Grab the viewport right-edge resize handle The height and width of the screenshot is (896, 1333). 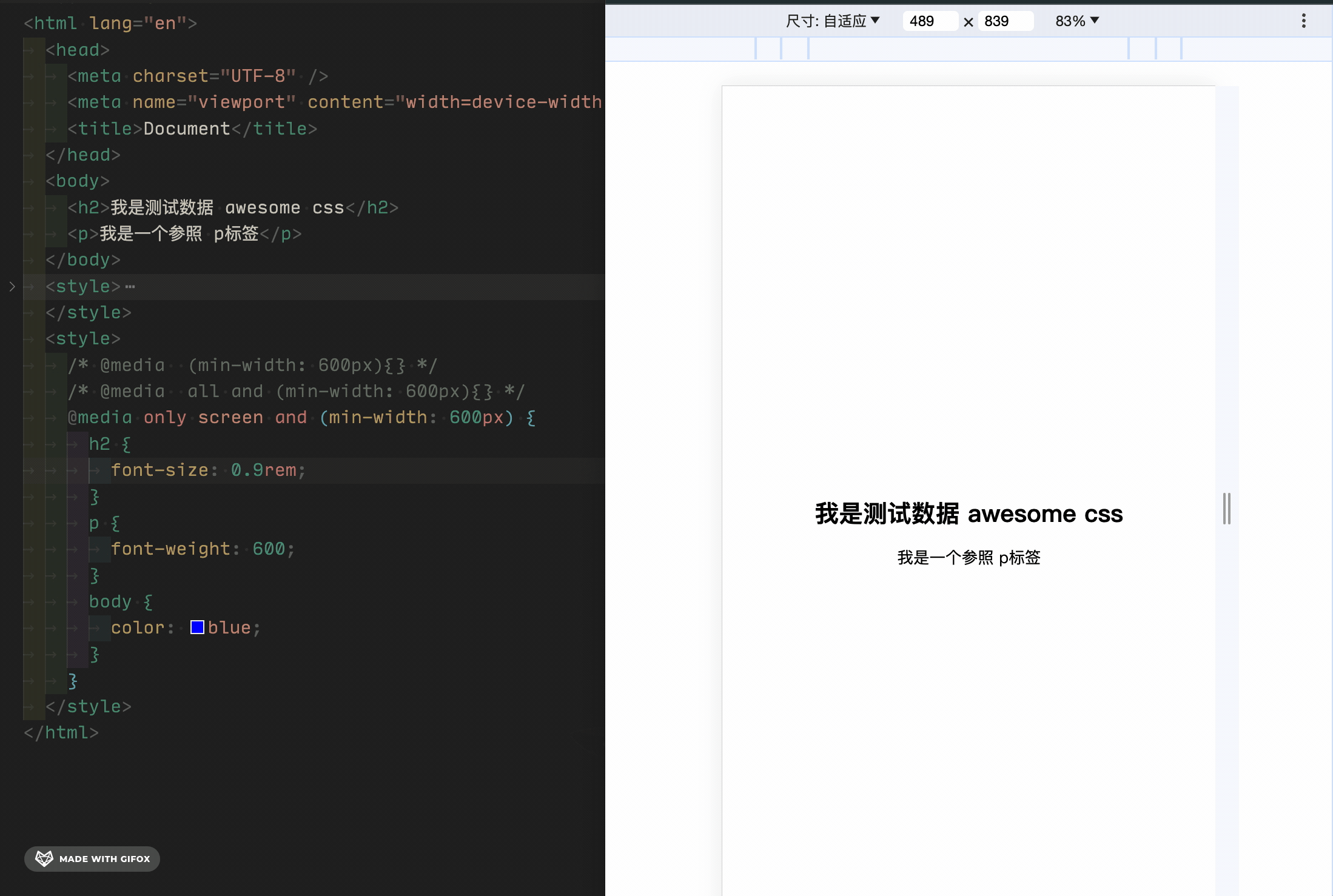(1226, 509)
